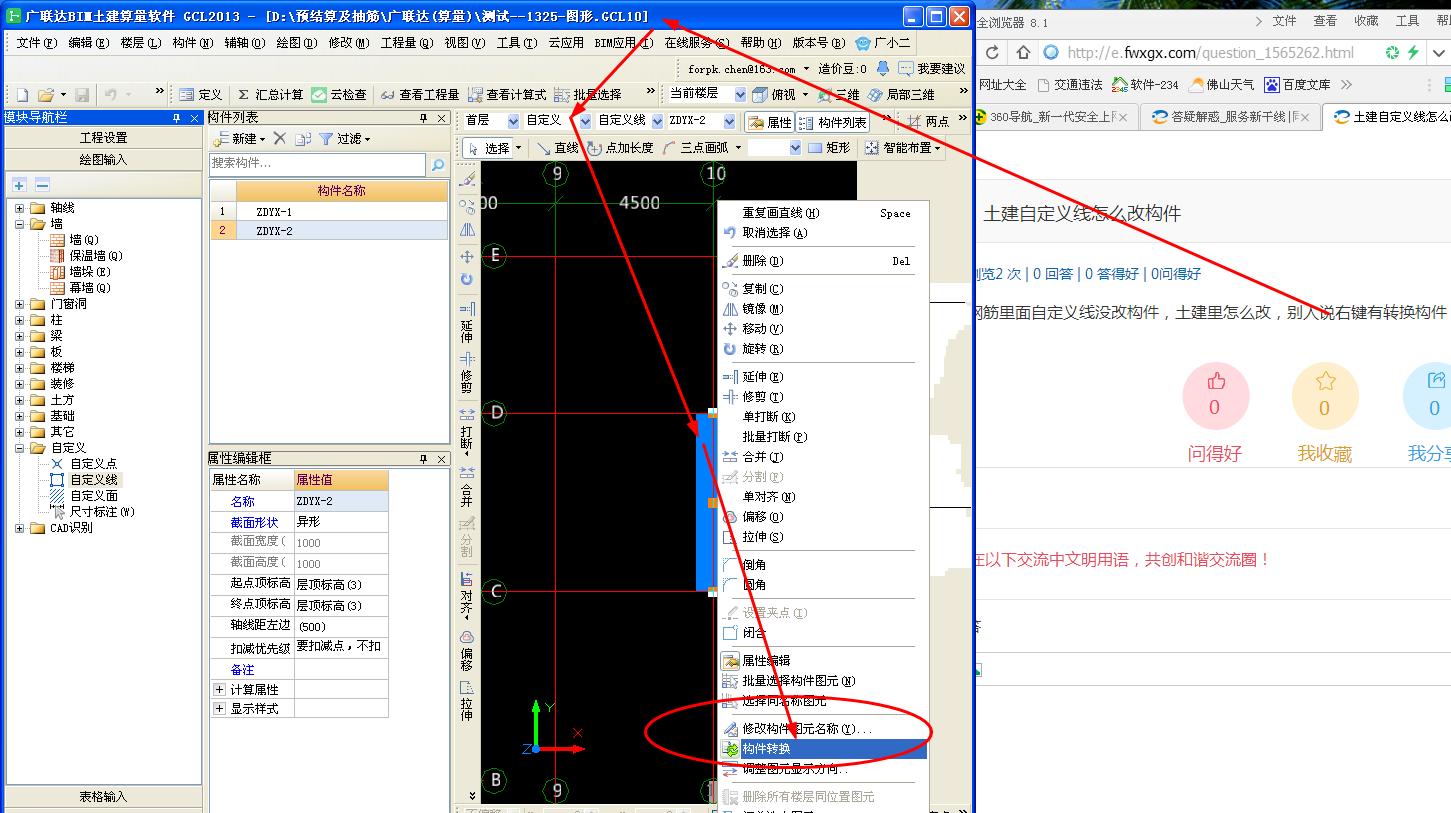Click the 局部三维 partial 3D view button
The width and height of the screenshot is (1451, 813).
tap(901, 95)
